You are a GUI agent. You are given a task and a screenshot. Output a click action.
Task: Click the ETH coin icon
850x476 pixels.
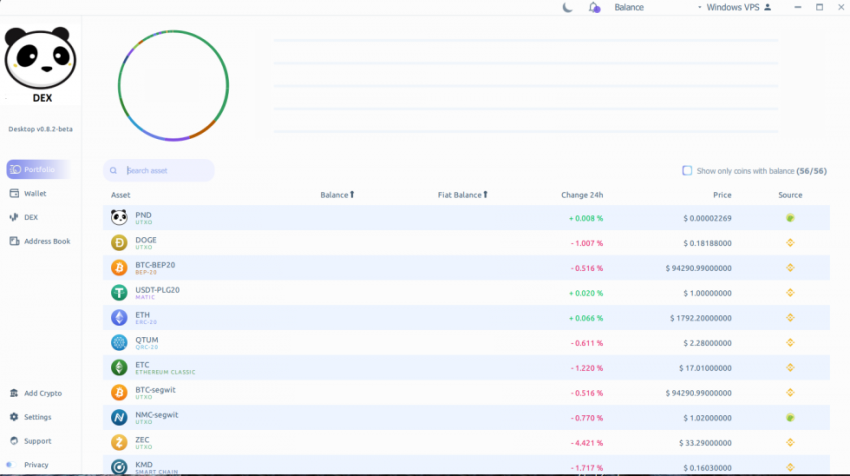coord(119,317)
